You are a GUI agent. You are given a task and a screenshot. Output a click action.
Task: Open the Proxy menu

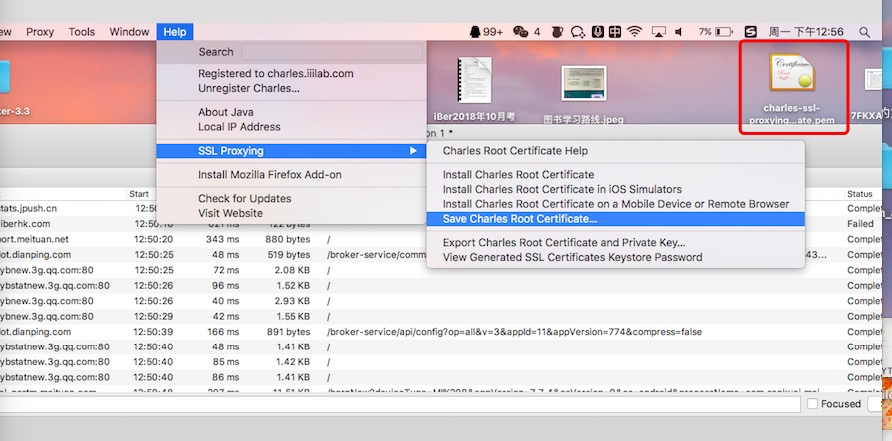pyautogui.click(x=40, y=32)
